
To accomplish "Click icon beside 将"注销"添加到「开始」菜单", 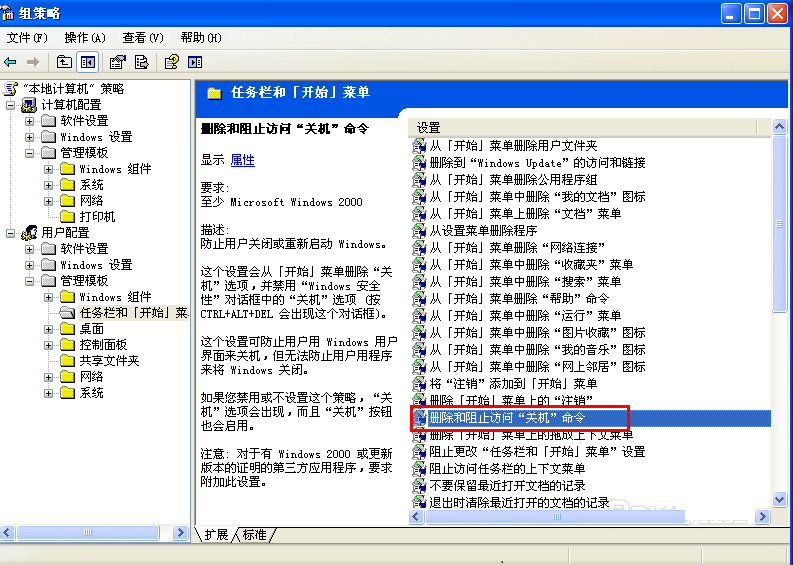I will click(x=419, y=383).
